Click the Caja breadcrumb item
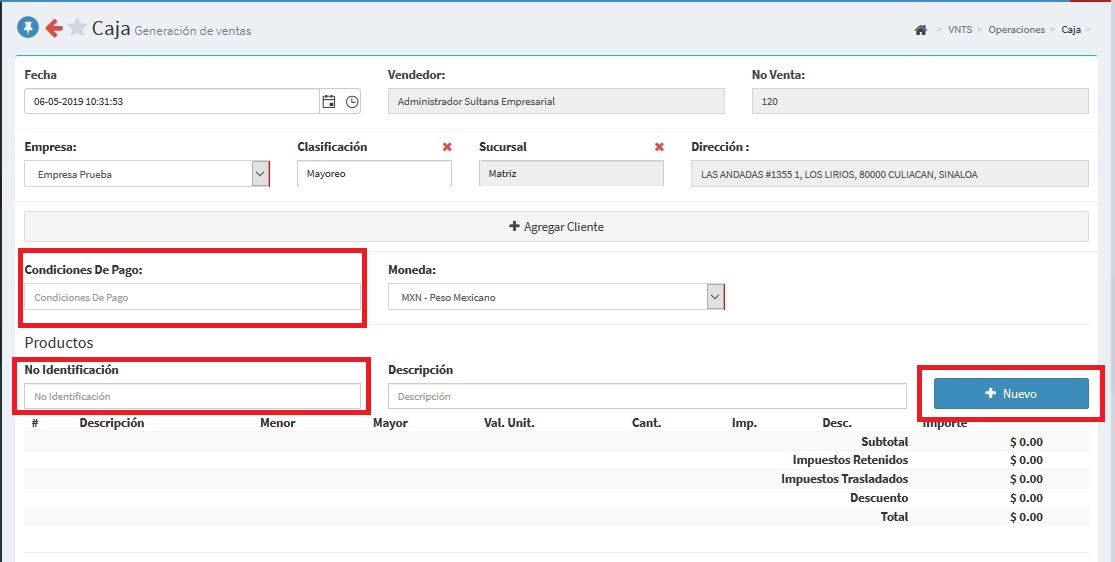The width and height of the screenshot is (1115, 562). pos(1070,30)
